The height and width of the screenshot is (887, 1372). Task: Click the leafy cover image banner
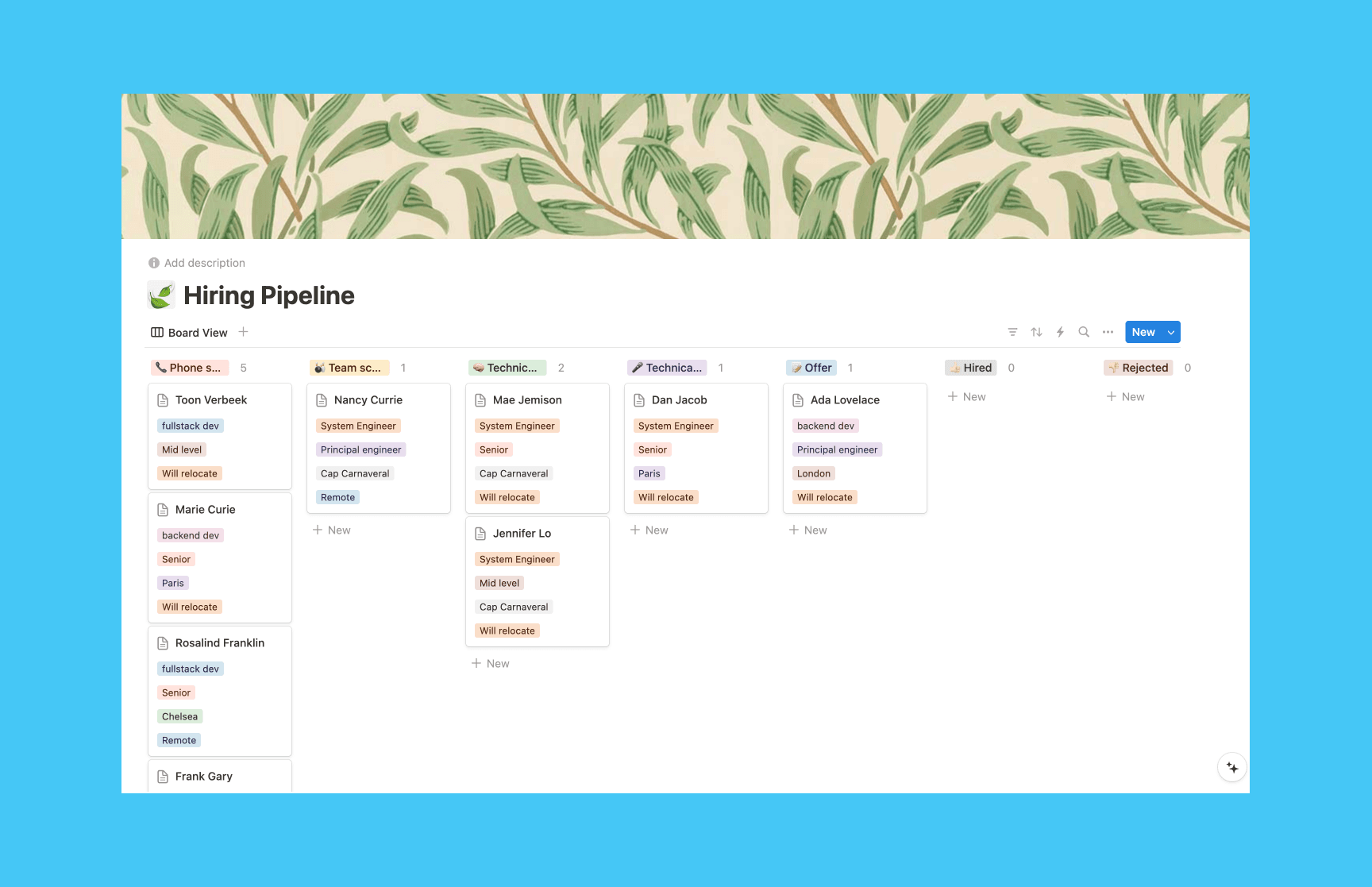click(685, 166)
